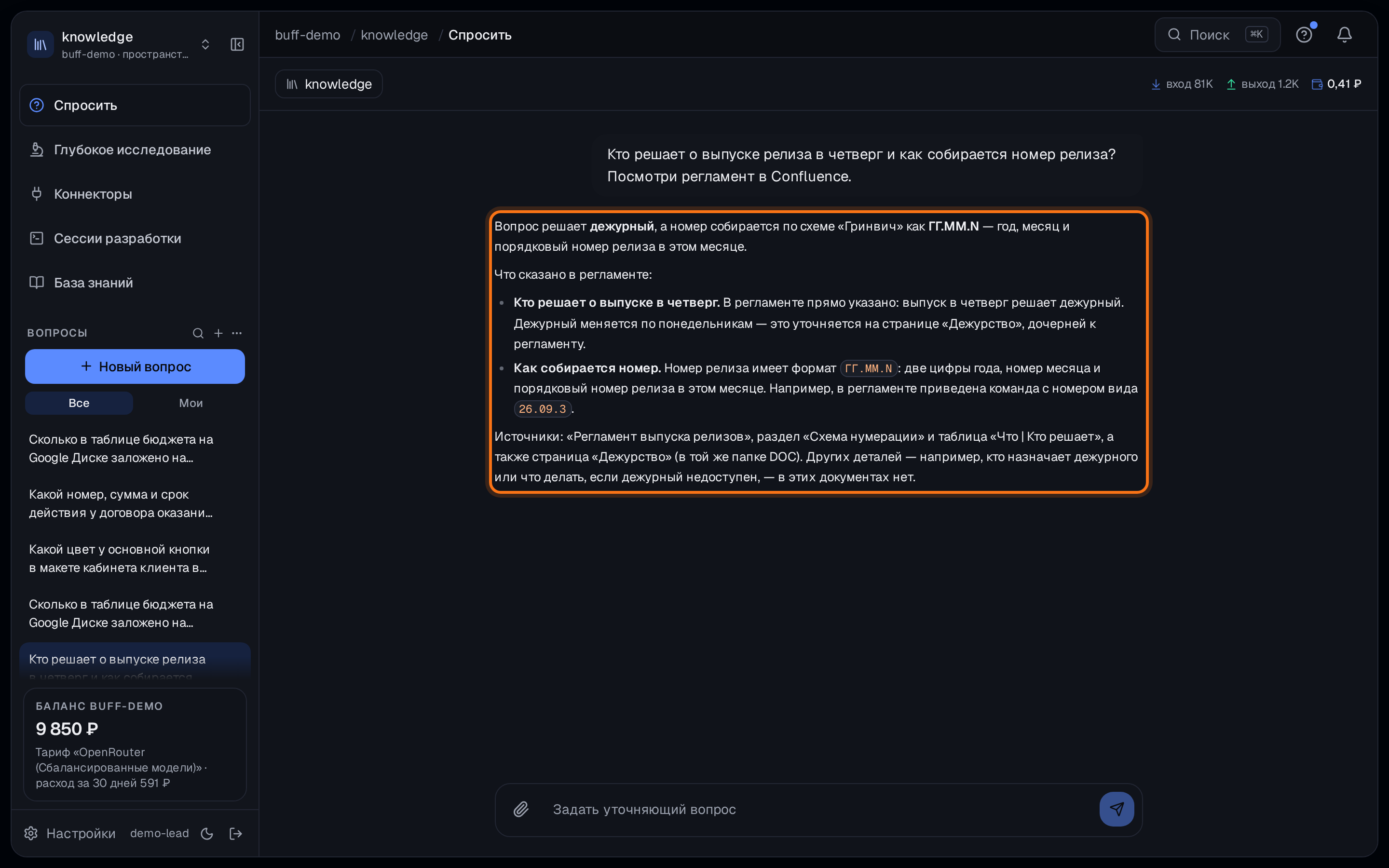The width and height of the screenshot is (1389, 868).
Task: Open Настройки with gear icon
Action: pos(69,833)
